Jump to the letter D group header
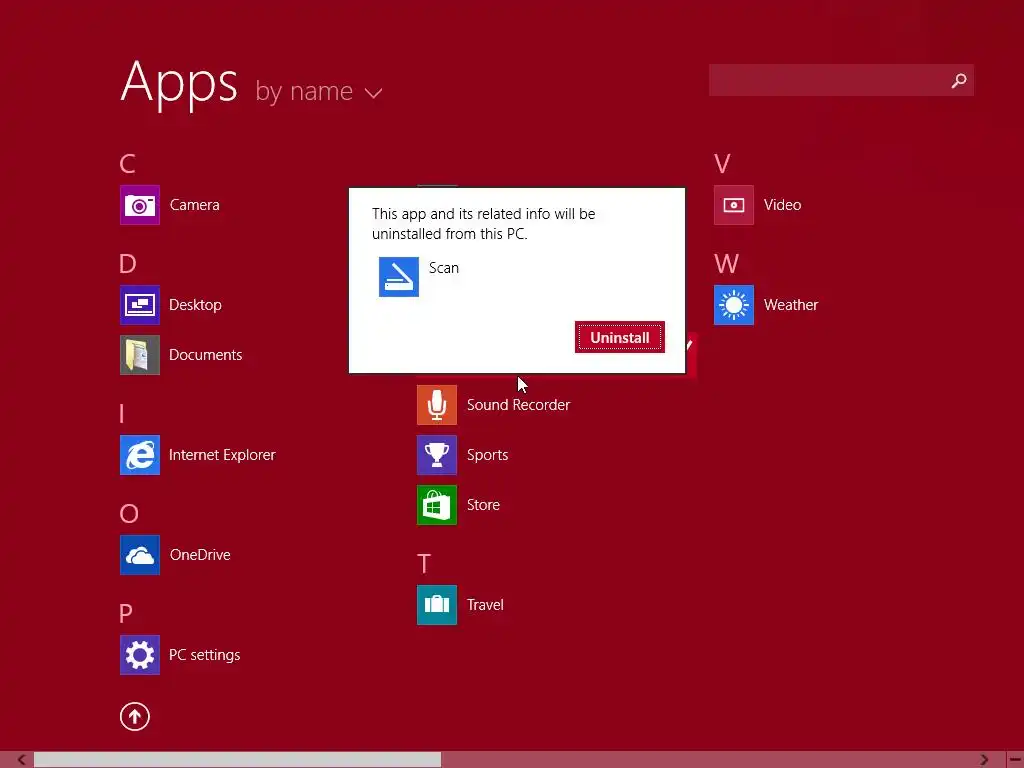This screenshot has height=768, width=1024. point(128,264)
